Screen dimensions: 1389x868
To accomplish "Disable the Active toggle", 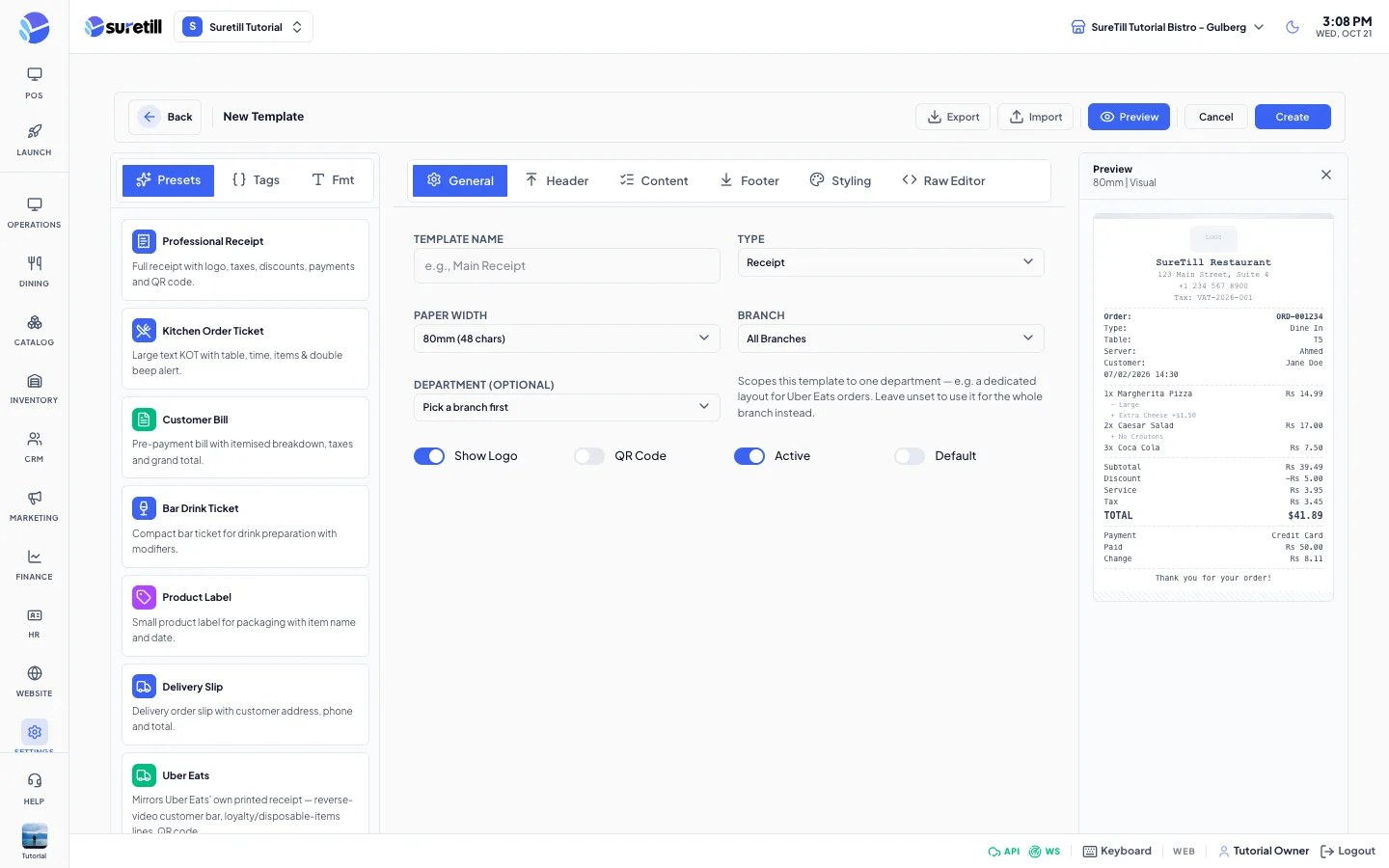I will [749, 456].
